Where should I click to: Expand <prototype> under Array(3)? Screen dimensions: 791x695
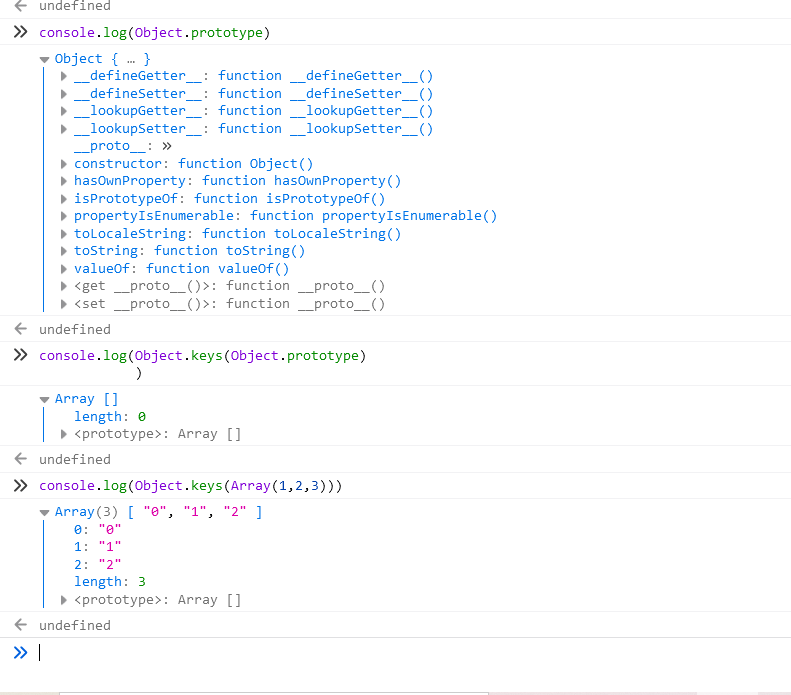(64, 600)
